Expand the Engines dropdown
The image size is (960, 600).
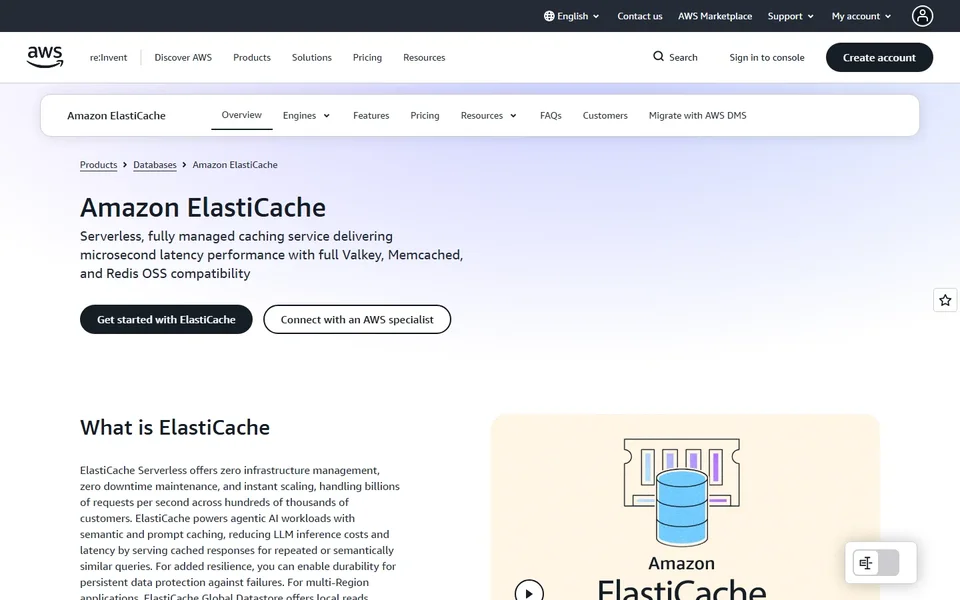tap(306, 115)
